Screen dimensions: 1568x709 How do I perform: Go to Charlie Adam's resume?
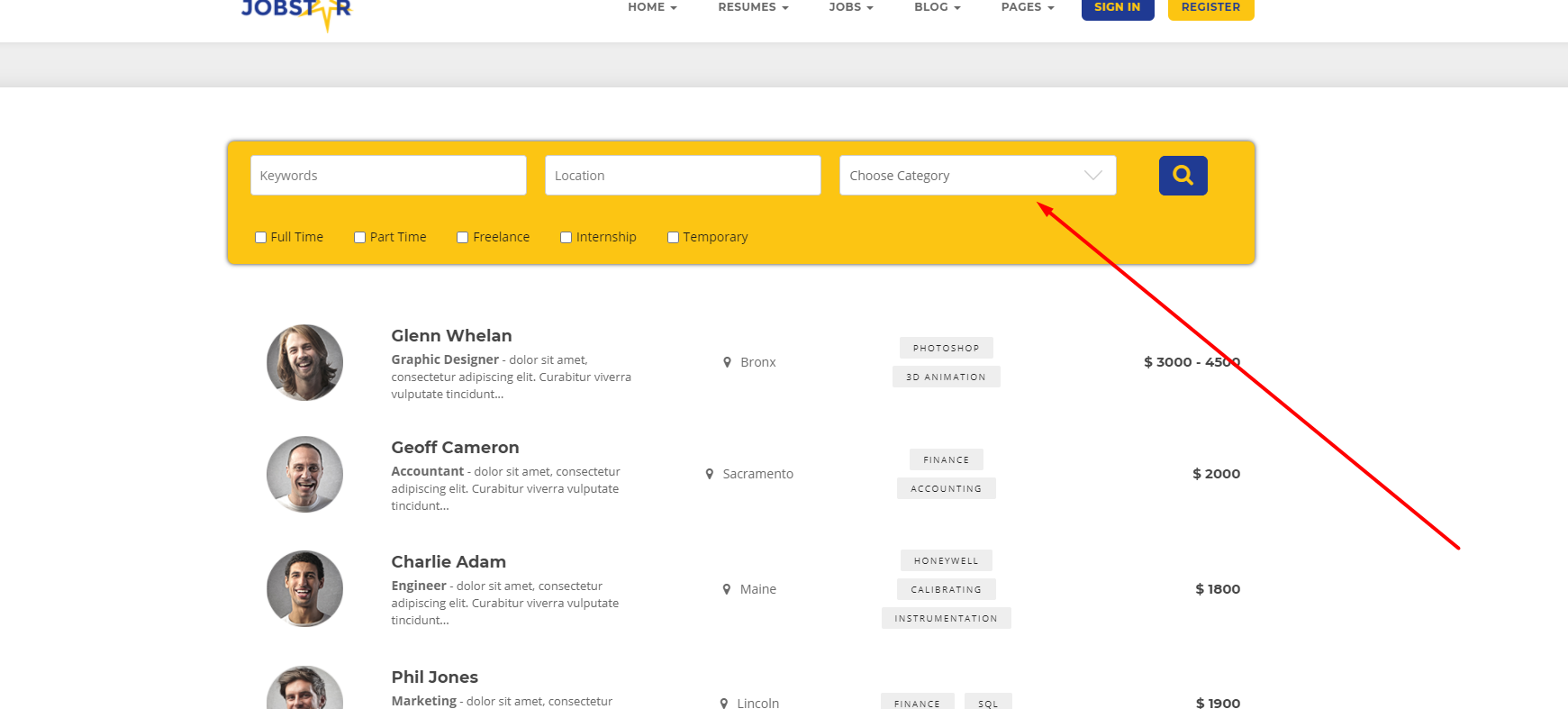449,562
